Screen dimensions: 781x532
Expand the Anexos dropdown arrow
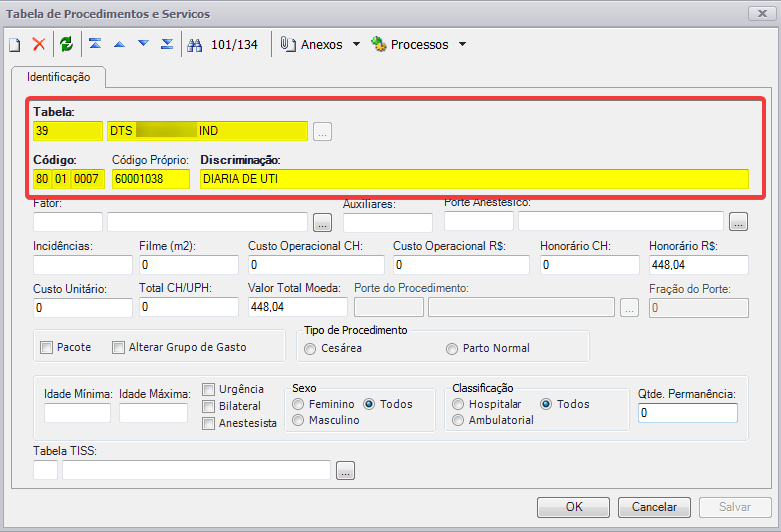(x=356, y=44)
